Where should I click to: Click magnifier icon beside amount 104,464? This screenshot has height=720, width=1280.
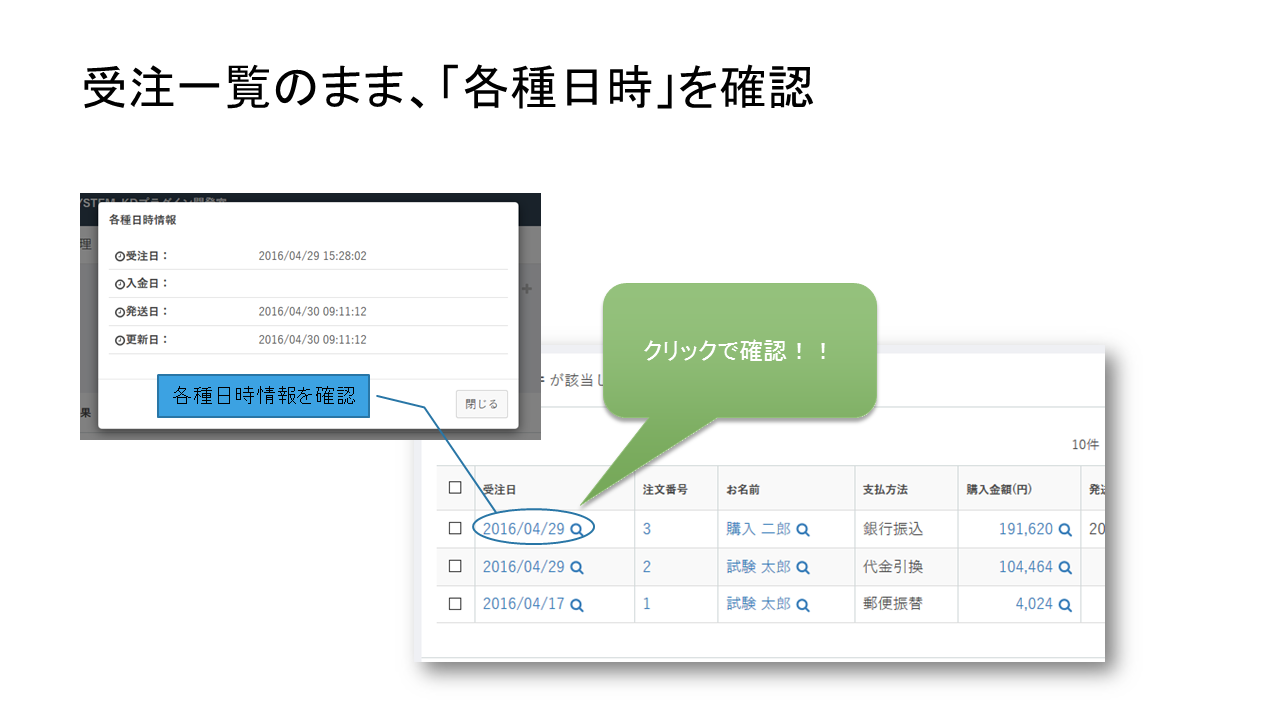1065,568
